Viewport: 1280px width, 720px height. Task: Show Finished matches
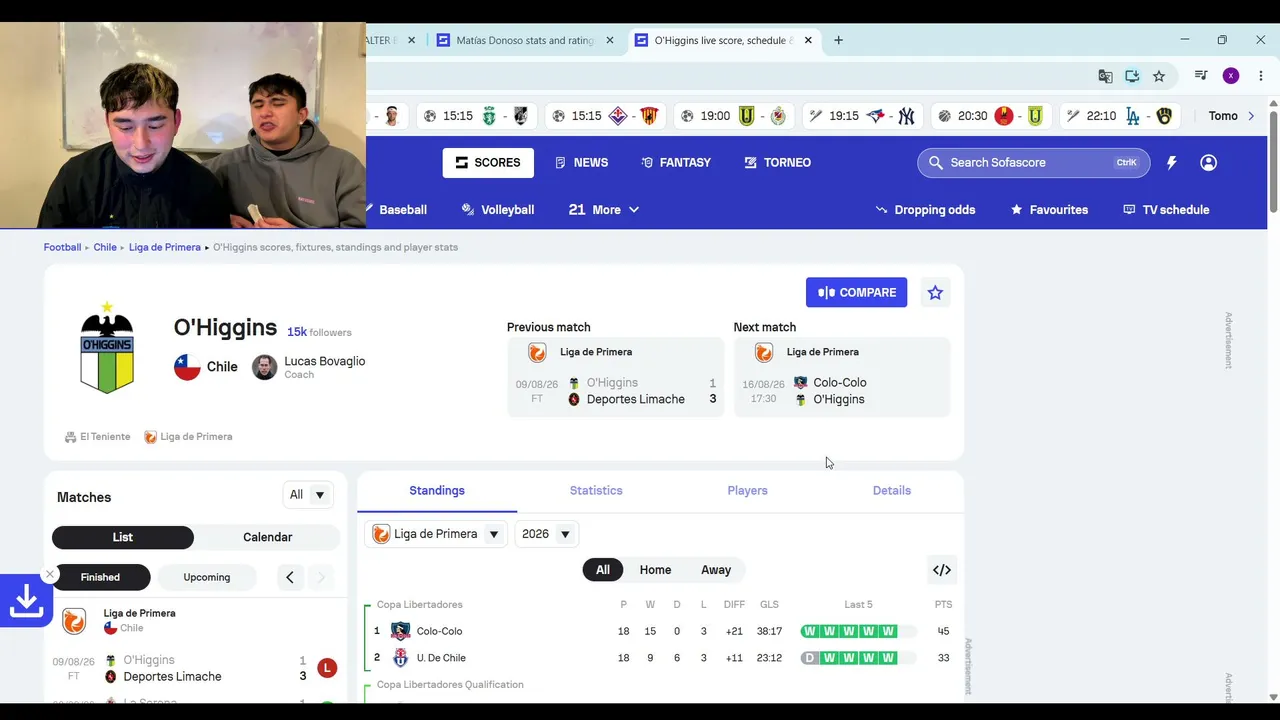pyautogui.click(x=100, y=577)
